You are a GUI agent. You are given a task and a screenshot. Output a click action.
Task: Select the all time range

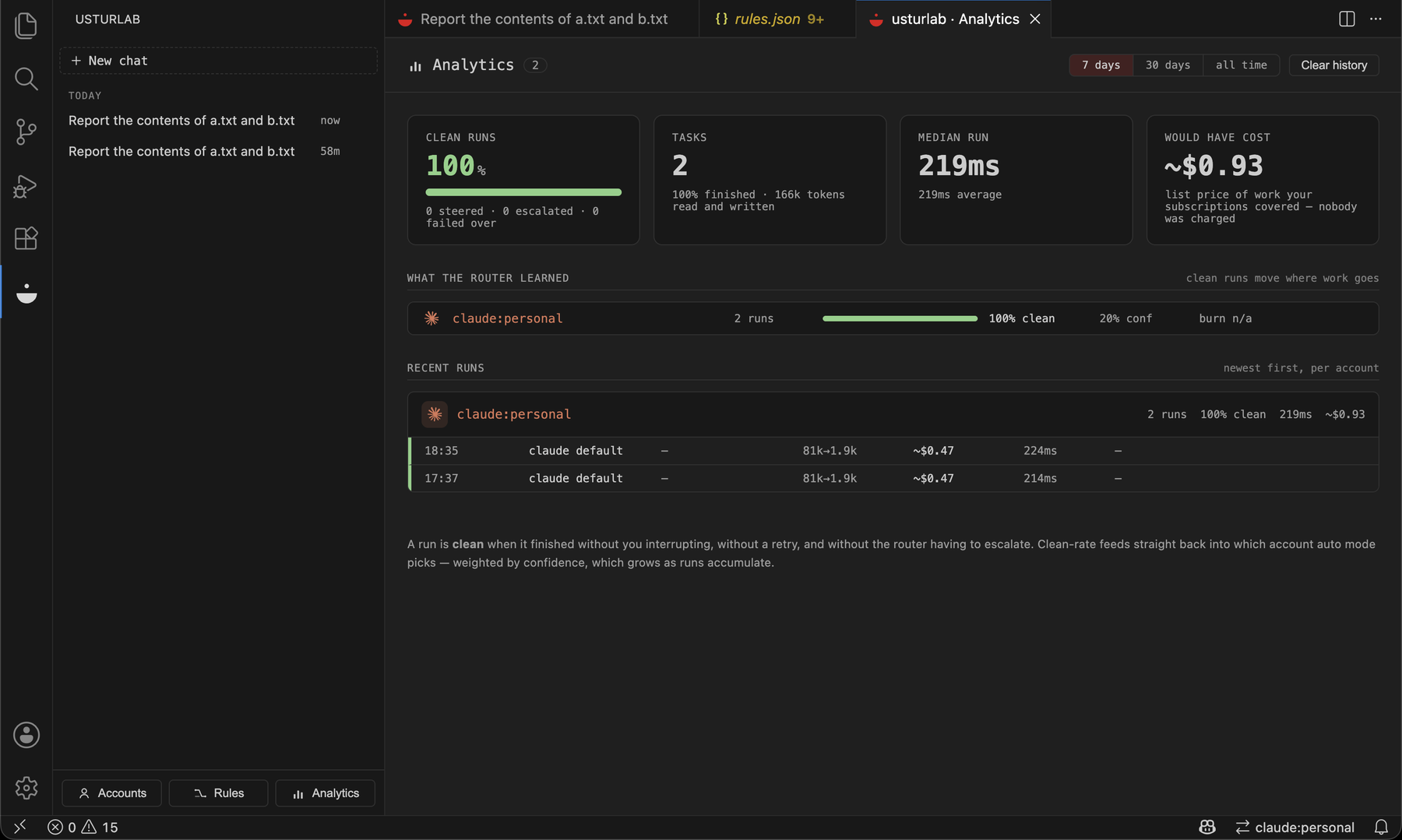click(1242, 65)
